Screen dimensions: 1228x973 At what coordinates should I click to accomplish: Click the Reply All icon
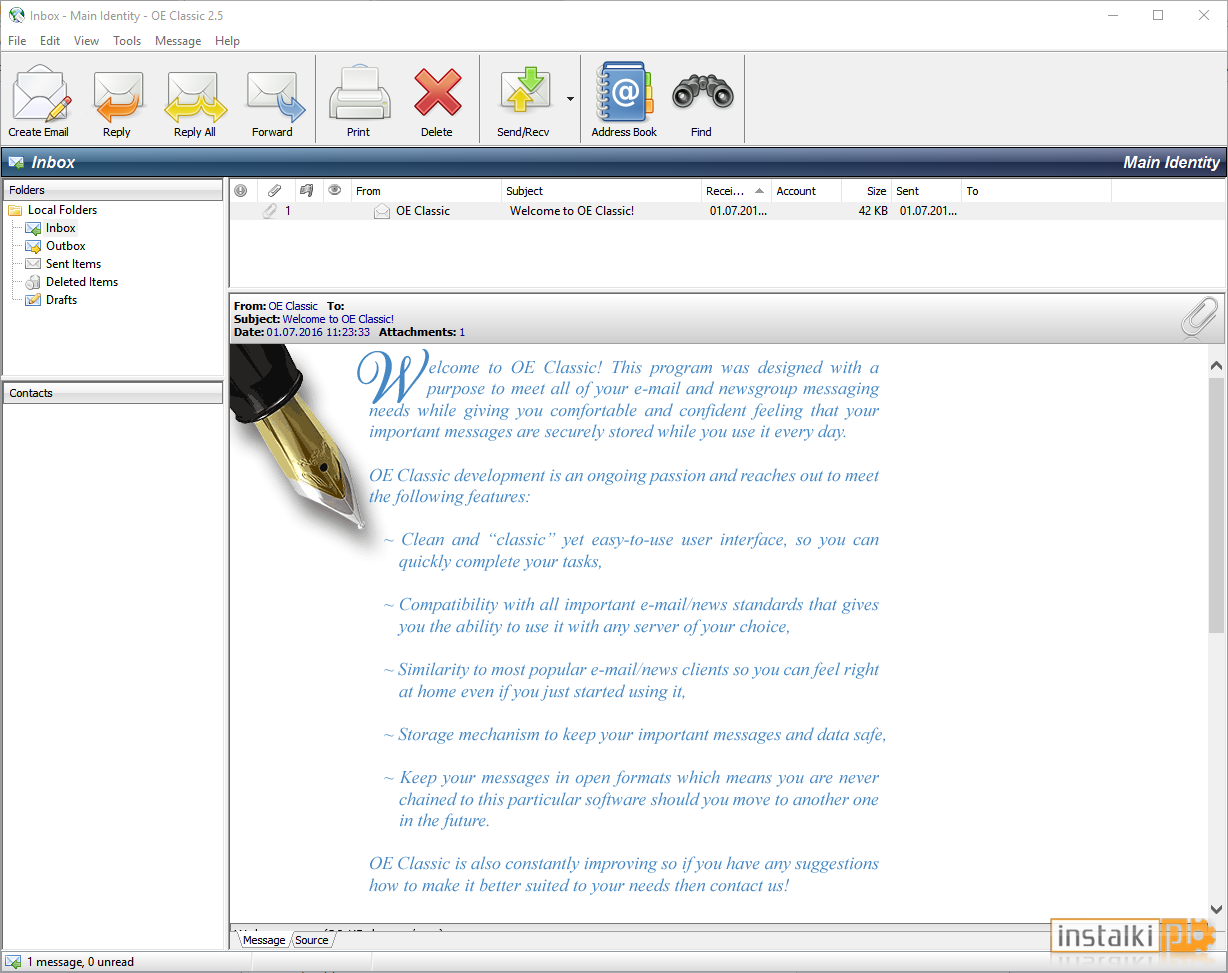point(195,100)
